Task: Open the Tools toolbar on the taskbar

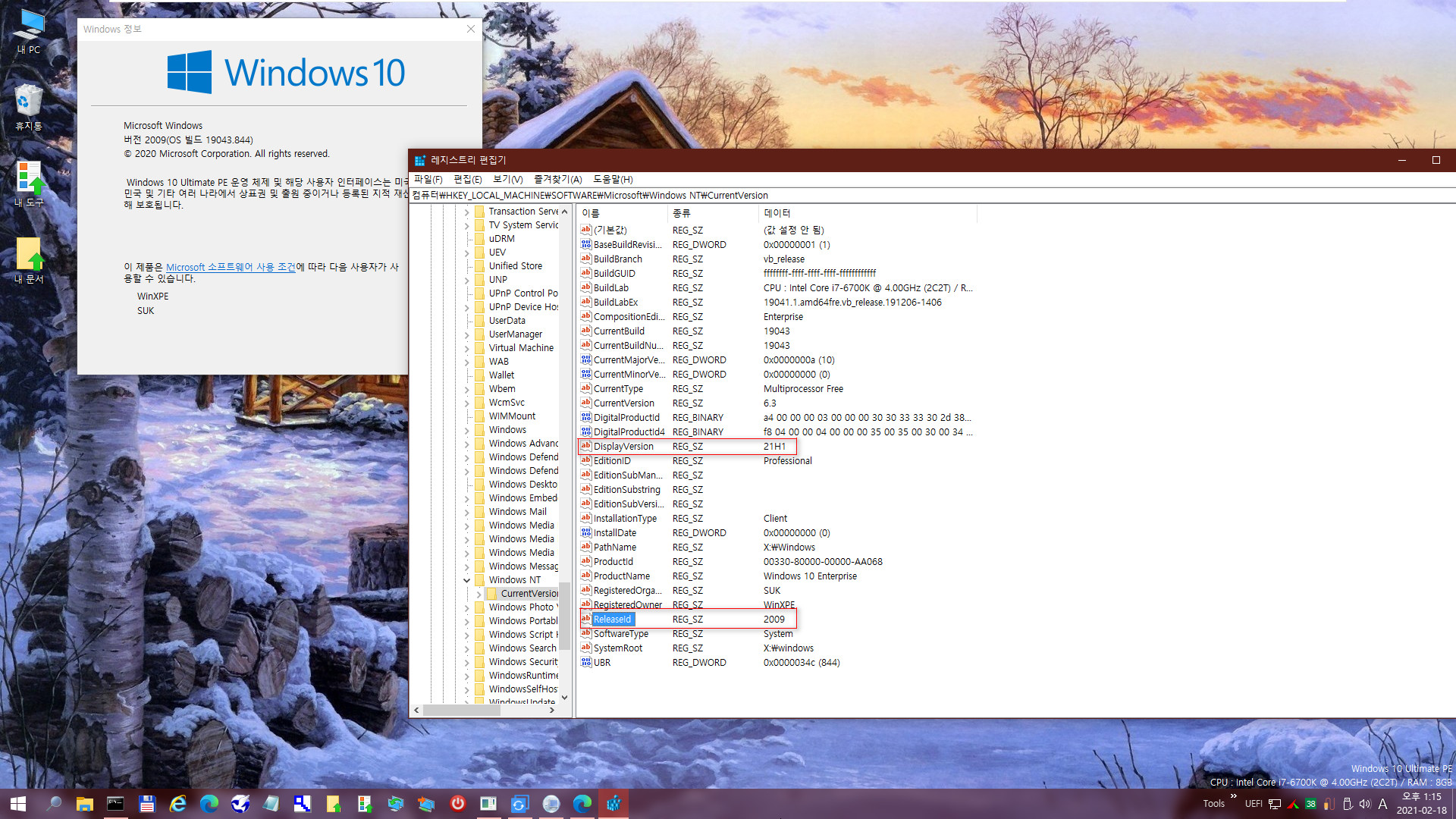Action: 1213,804
